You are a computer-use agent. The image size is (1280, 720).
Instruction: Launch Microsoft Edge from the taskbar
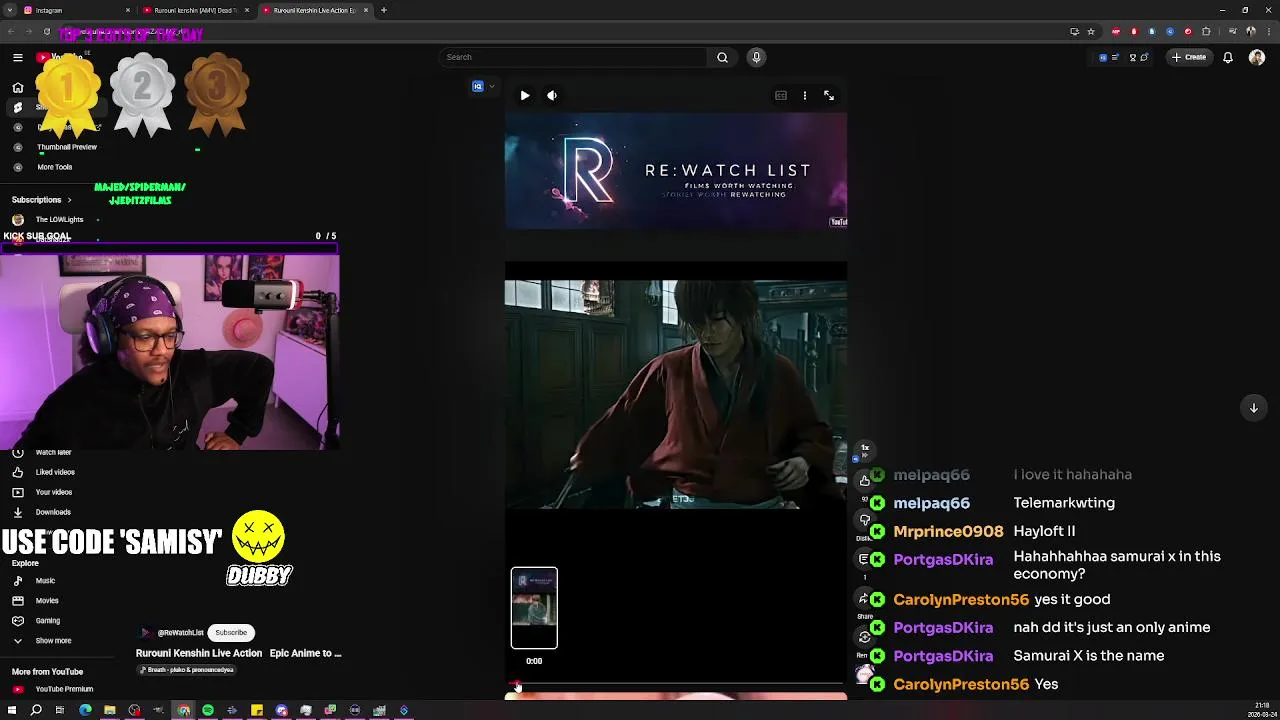(85, 710)
